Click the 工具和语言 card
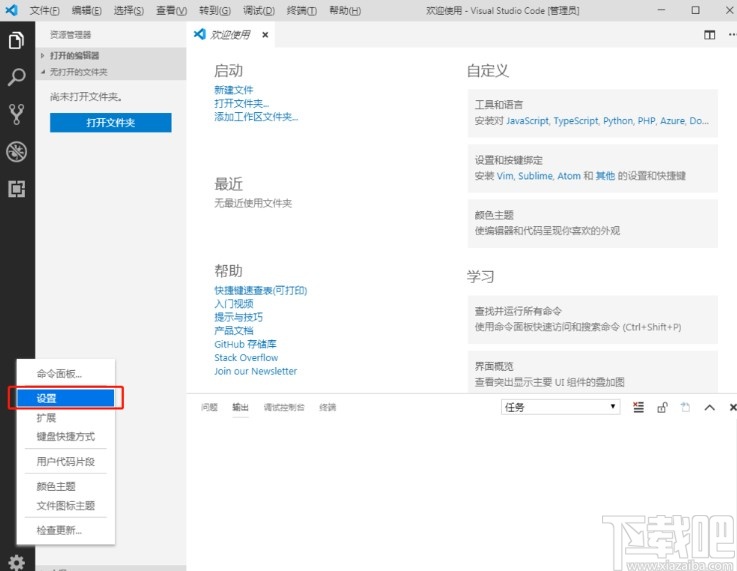The width and height of the screenshot is (737, 571). tap(592, 113)
